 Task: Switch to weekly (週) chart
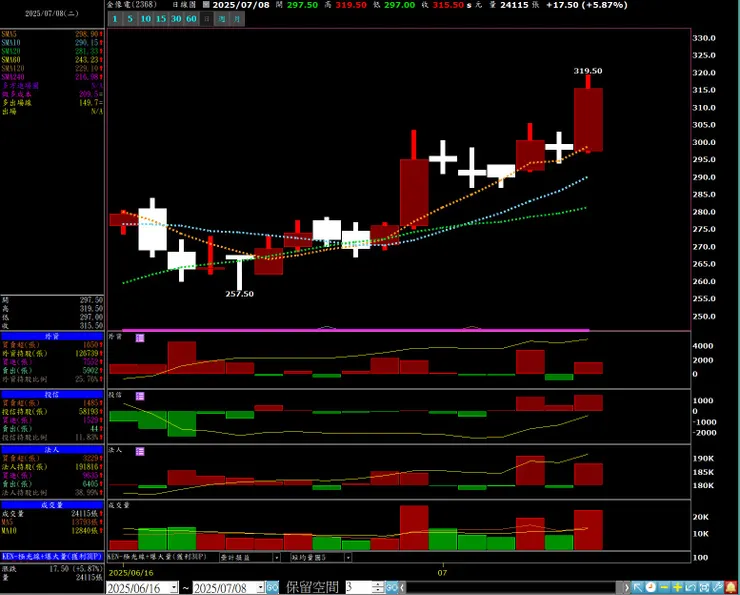(222, 19)
